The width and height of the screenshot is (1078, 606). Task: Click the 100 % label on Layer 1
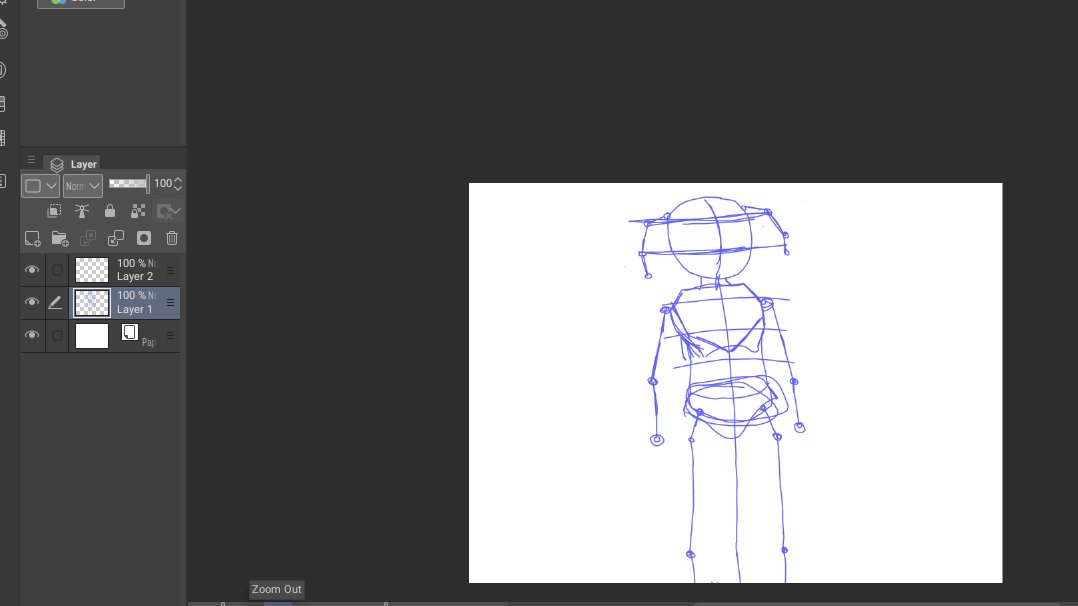131,296
